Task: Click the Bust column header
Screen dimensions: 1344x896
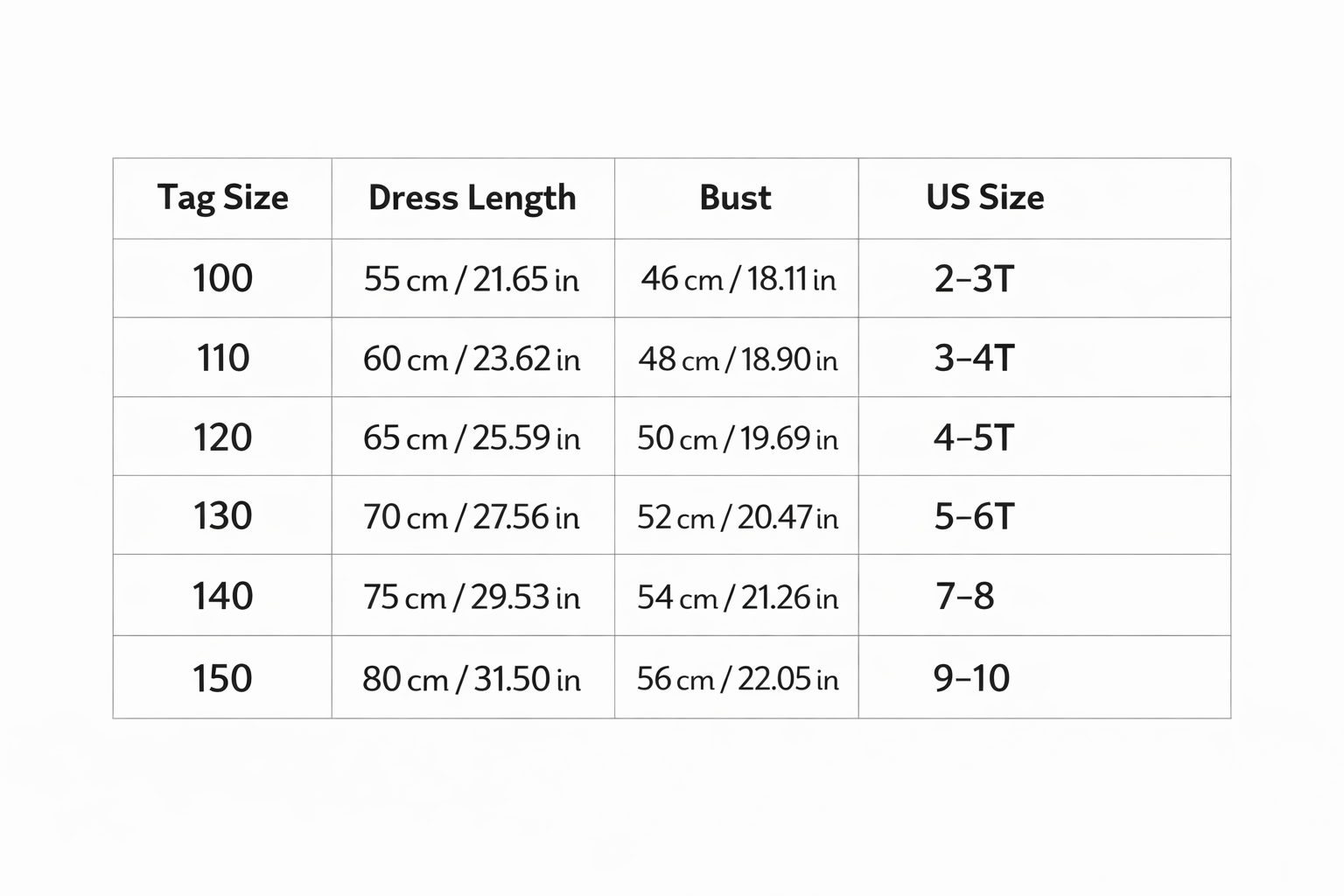Action: [735, 198]
